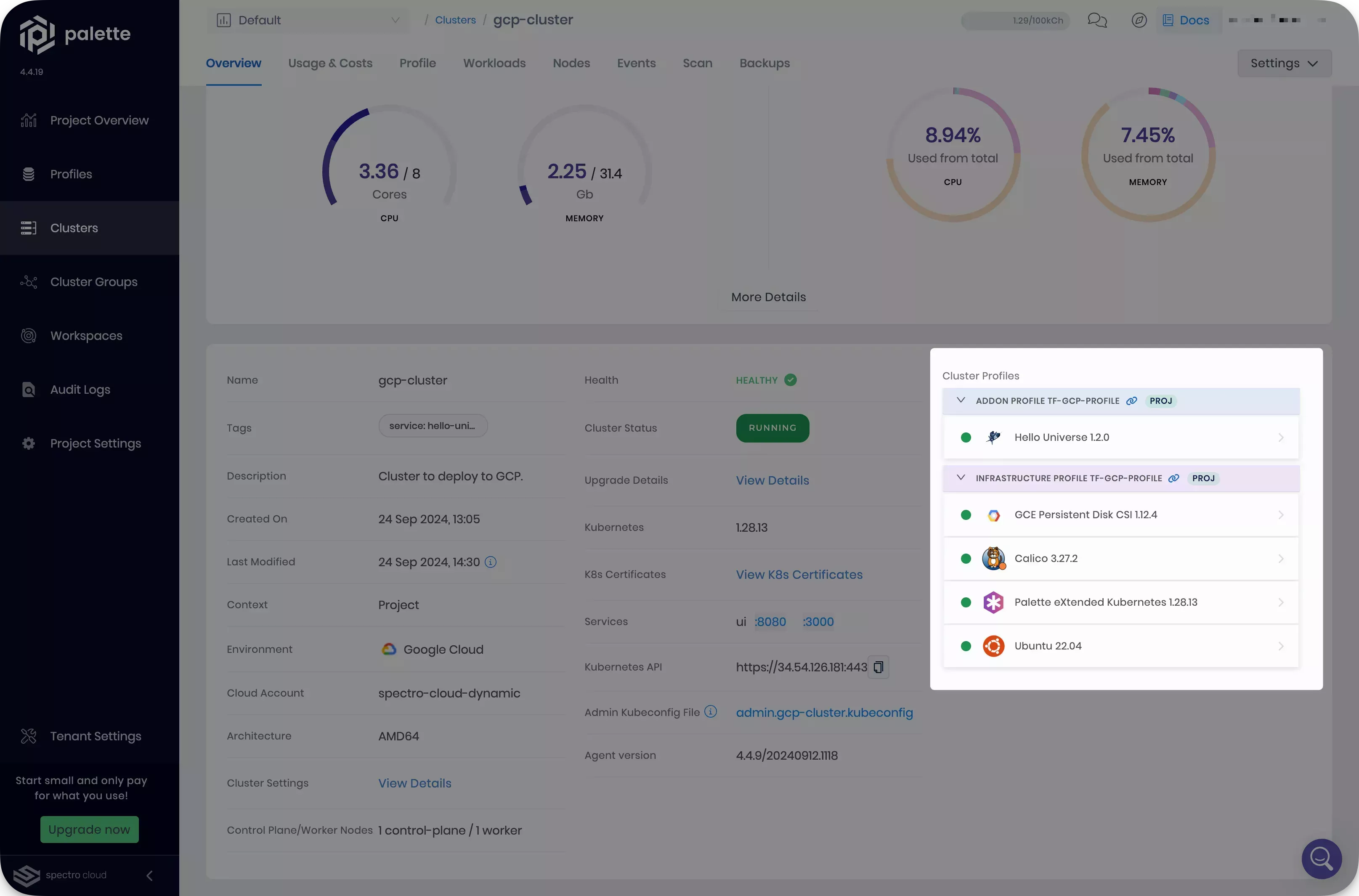This screenshot has width=1359, height=896.
Task: Click the info icon next to Last Modified
Action: click(490, 562)
